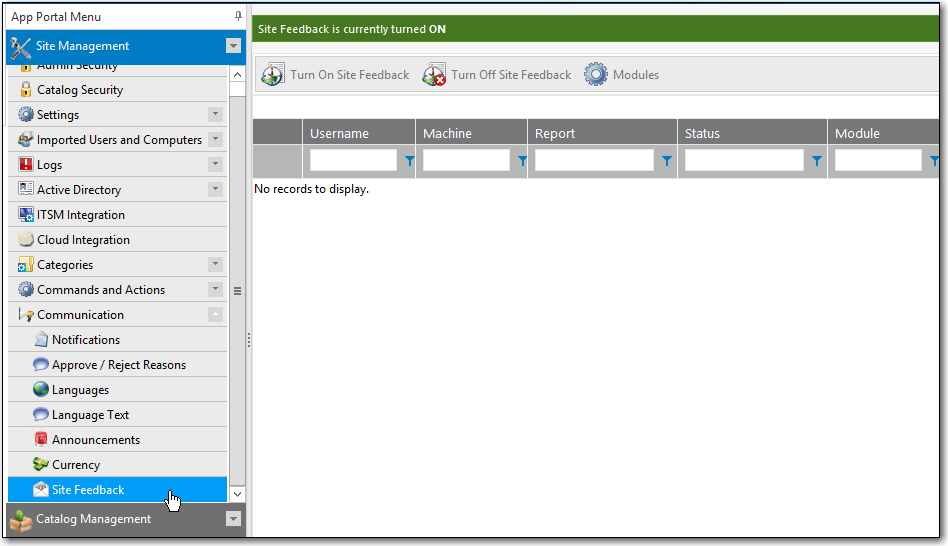Sort by the Module column header
The height and width of the screenshot is (546, 948).
(x=857, y=133)
